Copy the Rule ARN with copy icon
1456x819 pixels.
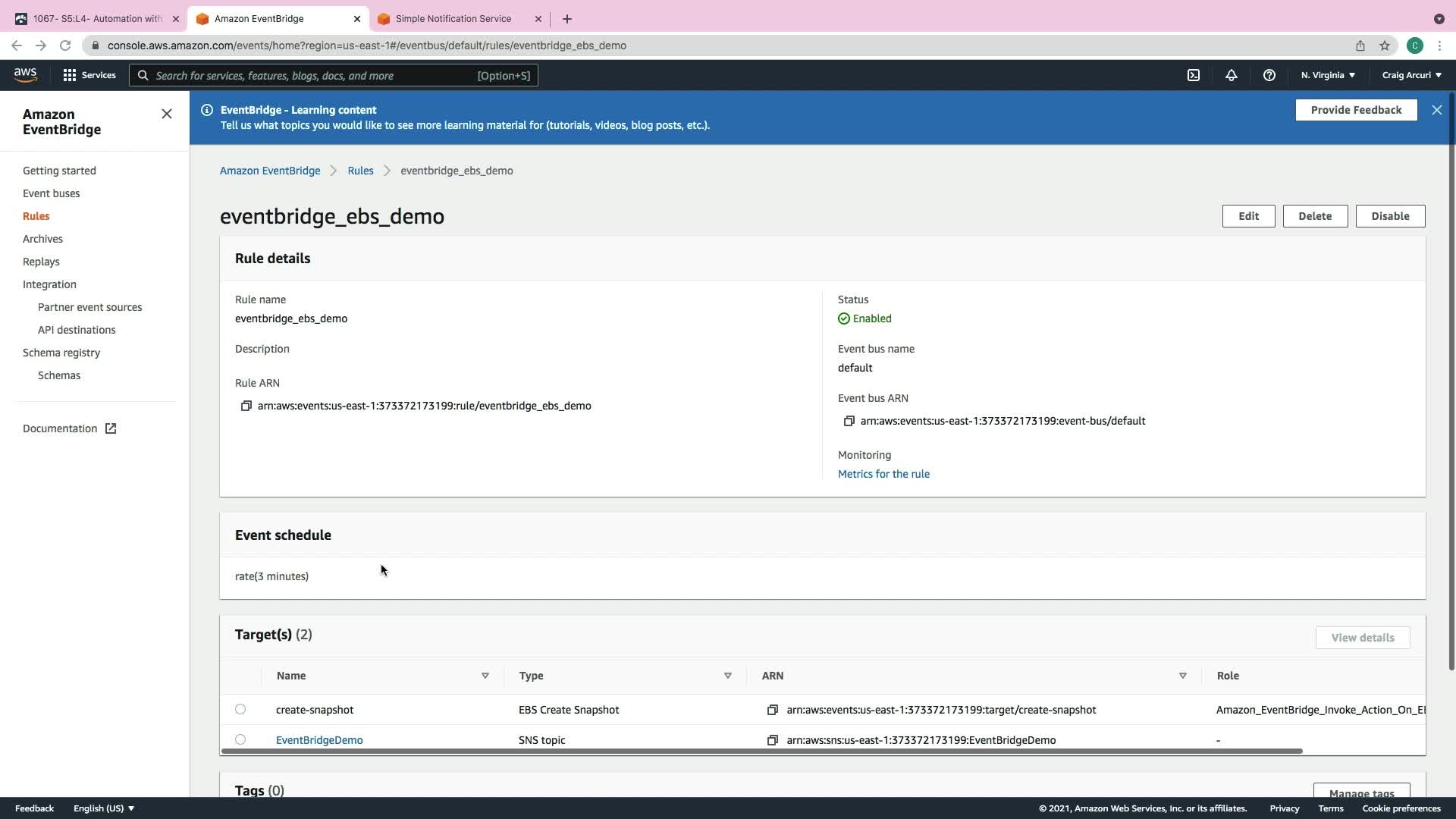tap(246, 406)
